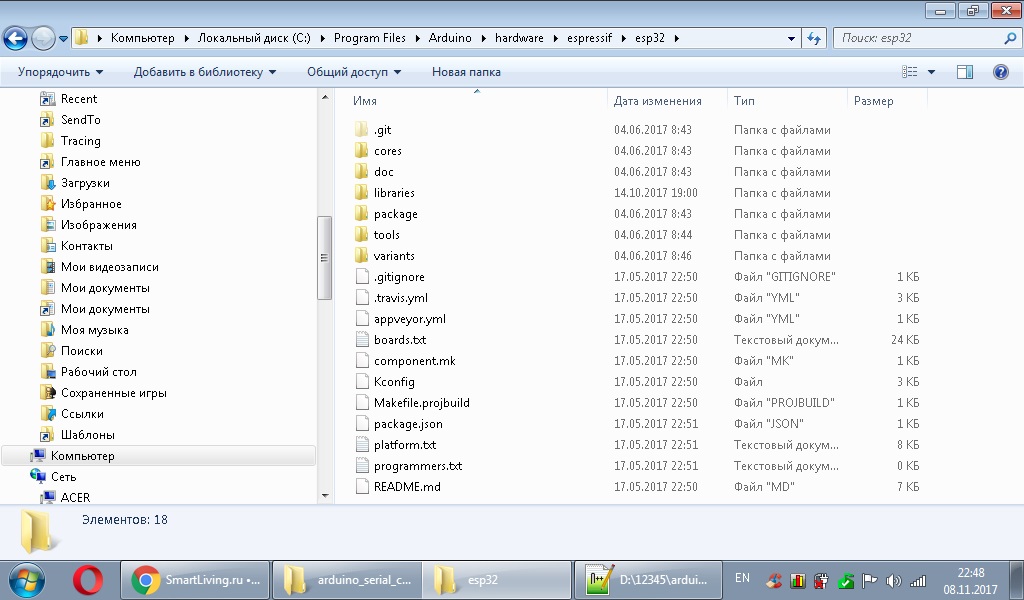Select the 'component.mk' file
This screenshot has width=1024, height=600.
pyautogui.click(x=415, y=360)
